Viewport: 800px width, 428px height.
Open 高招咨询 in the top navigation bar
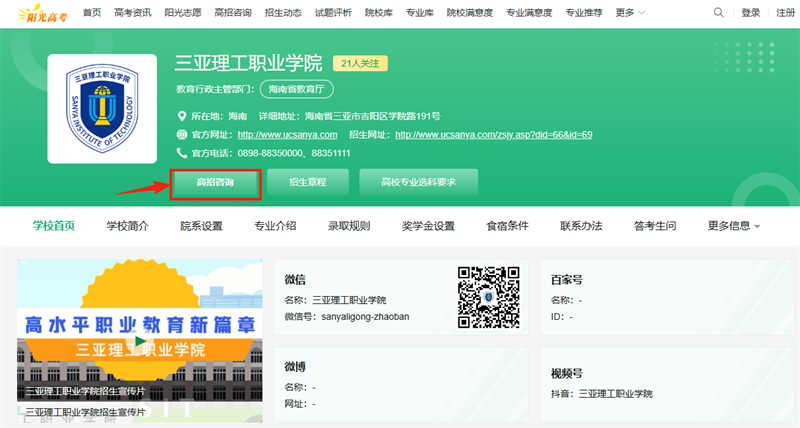click(x=233, y=13)
